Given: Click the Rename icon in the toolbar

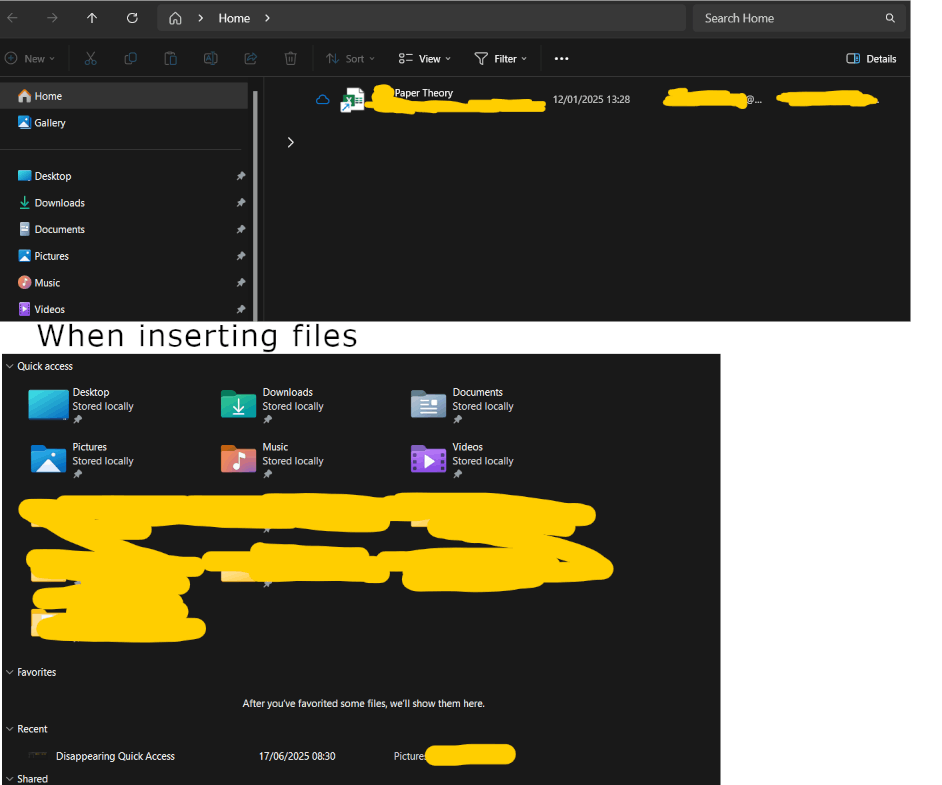Looking at the screenshot, I should point(210,58).
